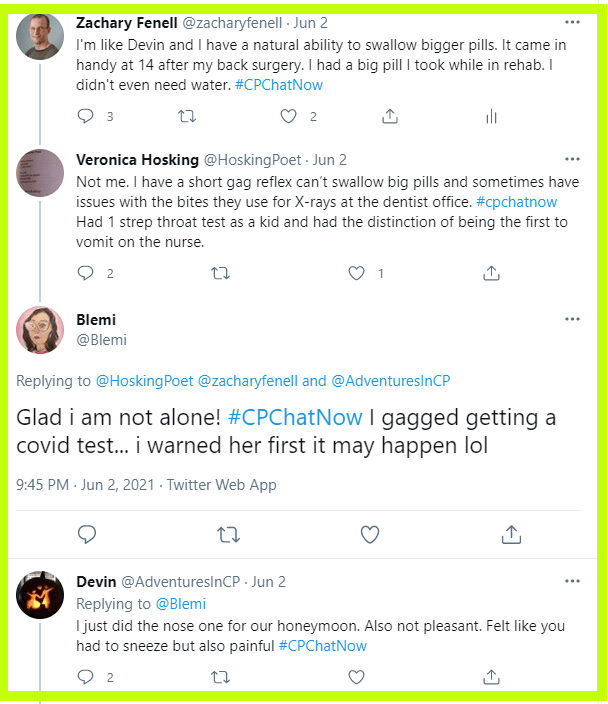The image size is (608, 704).
Task: Open more options on Blemi's tweet
Action: pos(572,320)
